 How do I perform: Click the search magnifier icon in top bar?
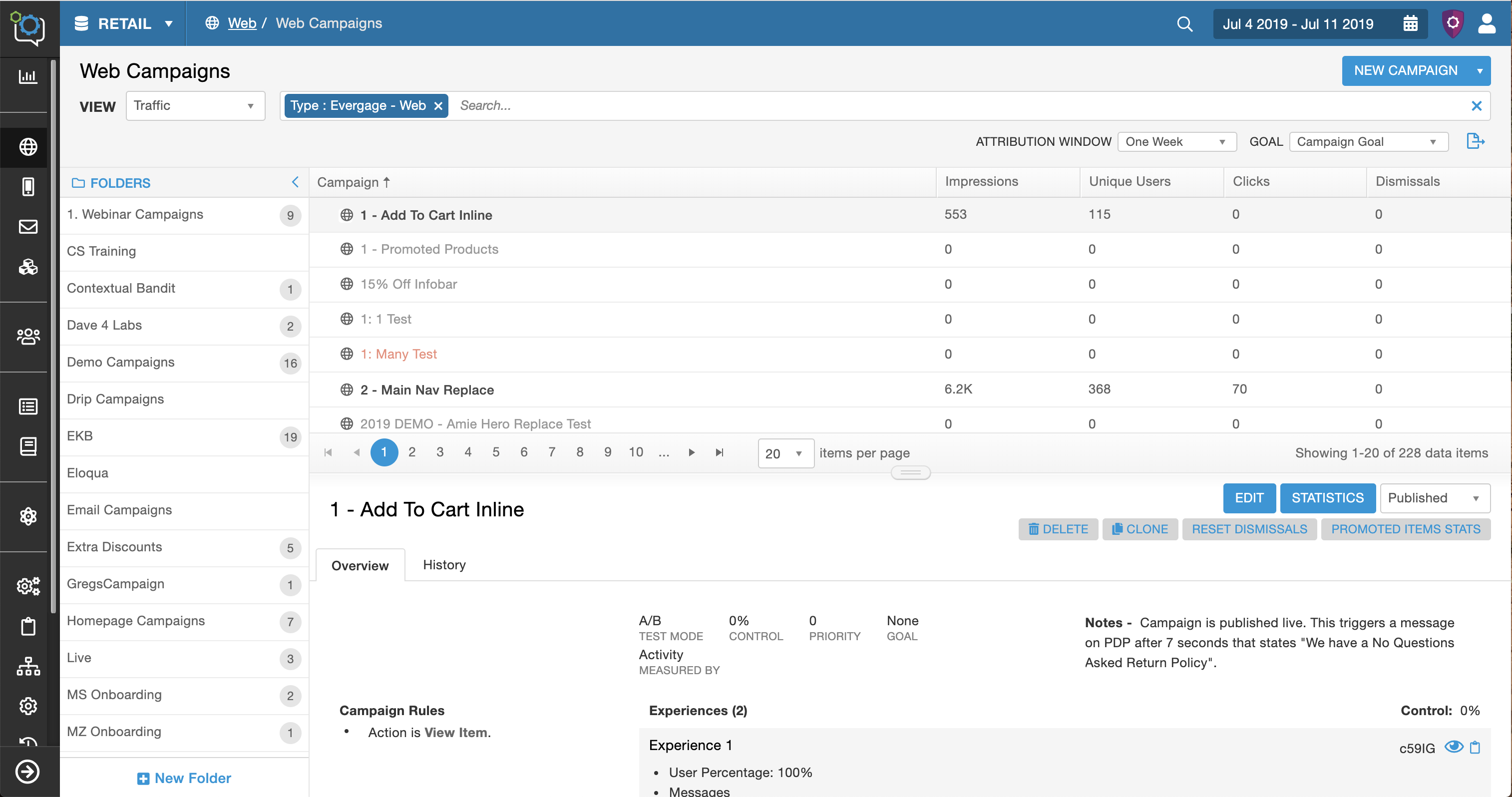pos(1185,23)
